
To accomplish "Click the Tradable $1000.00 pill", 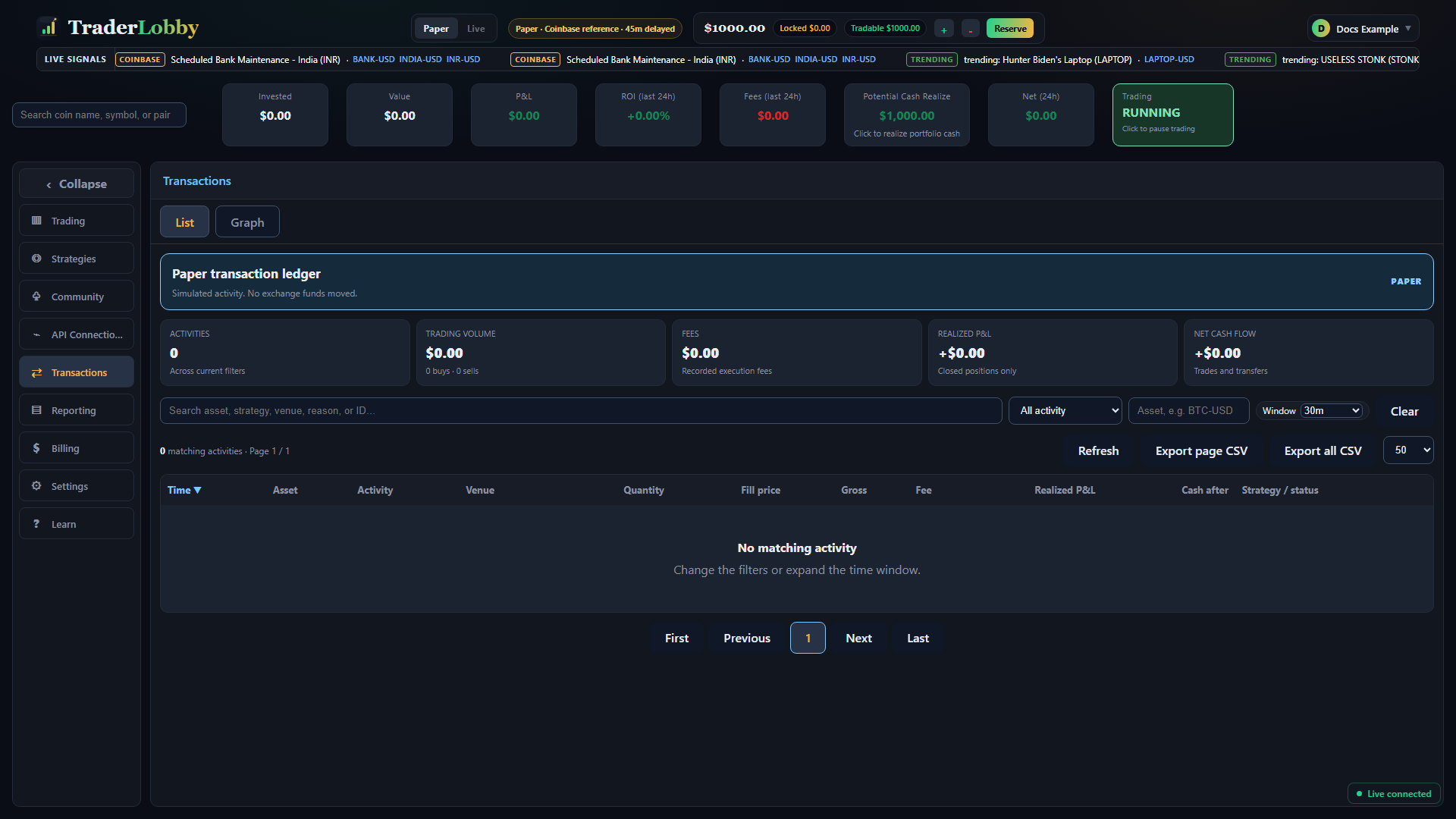I will (x=885, y=28).
